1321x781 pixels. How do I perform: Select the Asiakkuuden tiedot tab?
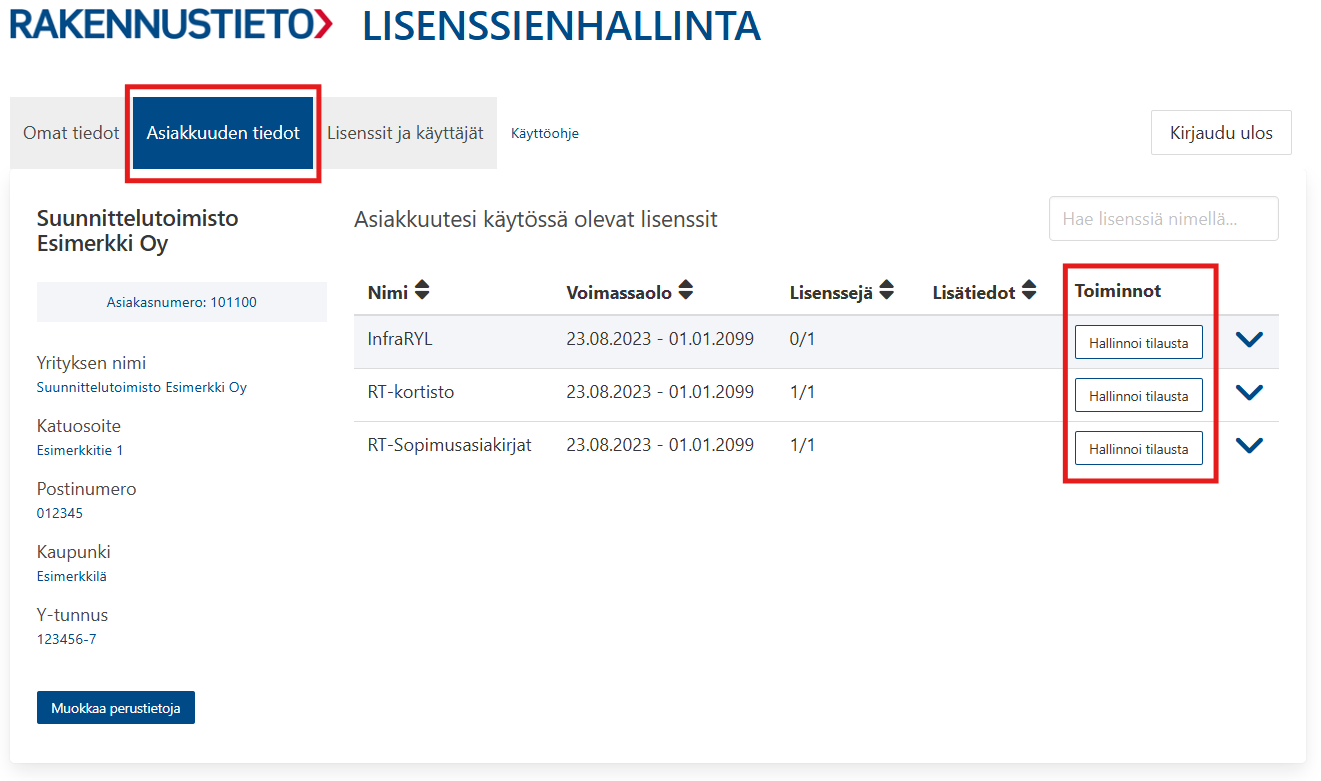click(223, 133)
